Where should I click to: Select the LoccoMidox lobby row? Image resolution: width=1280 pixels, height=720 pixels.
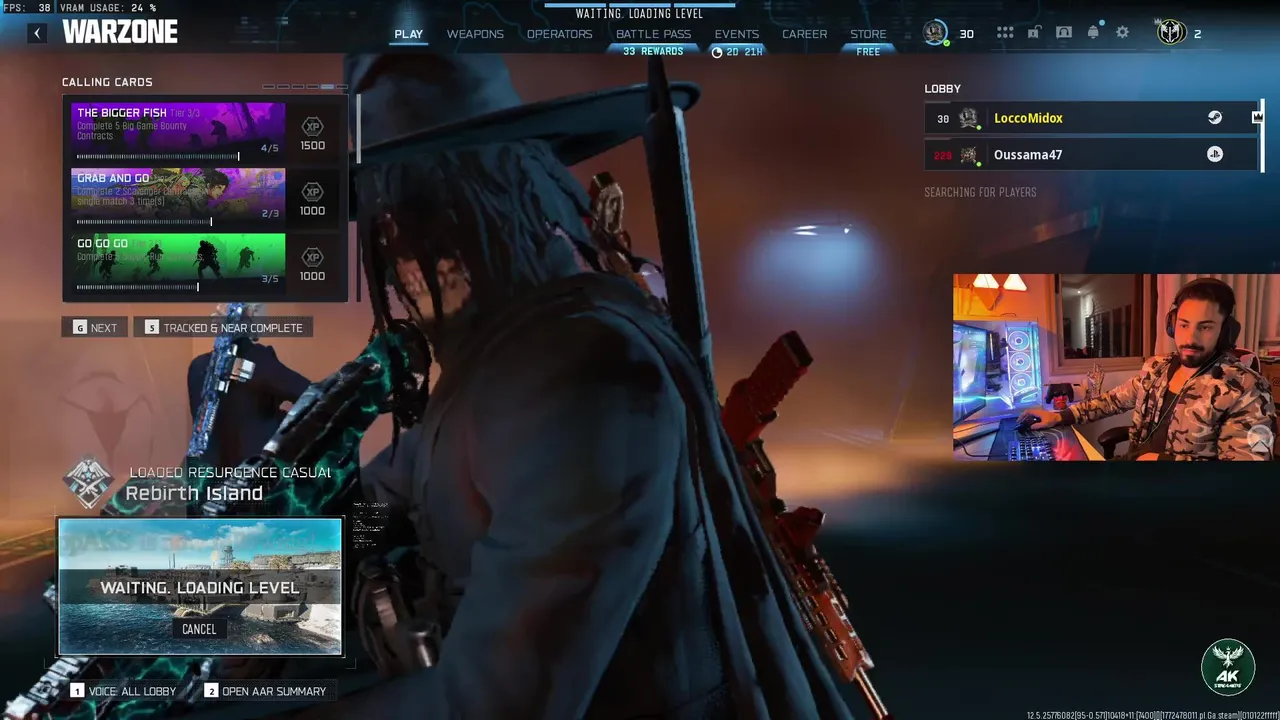tap(1091, 118)
